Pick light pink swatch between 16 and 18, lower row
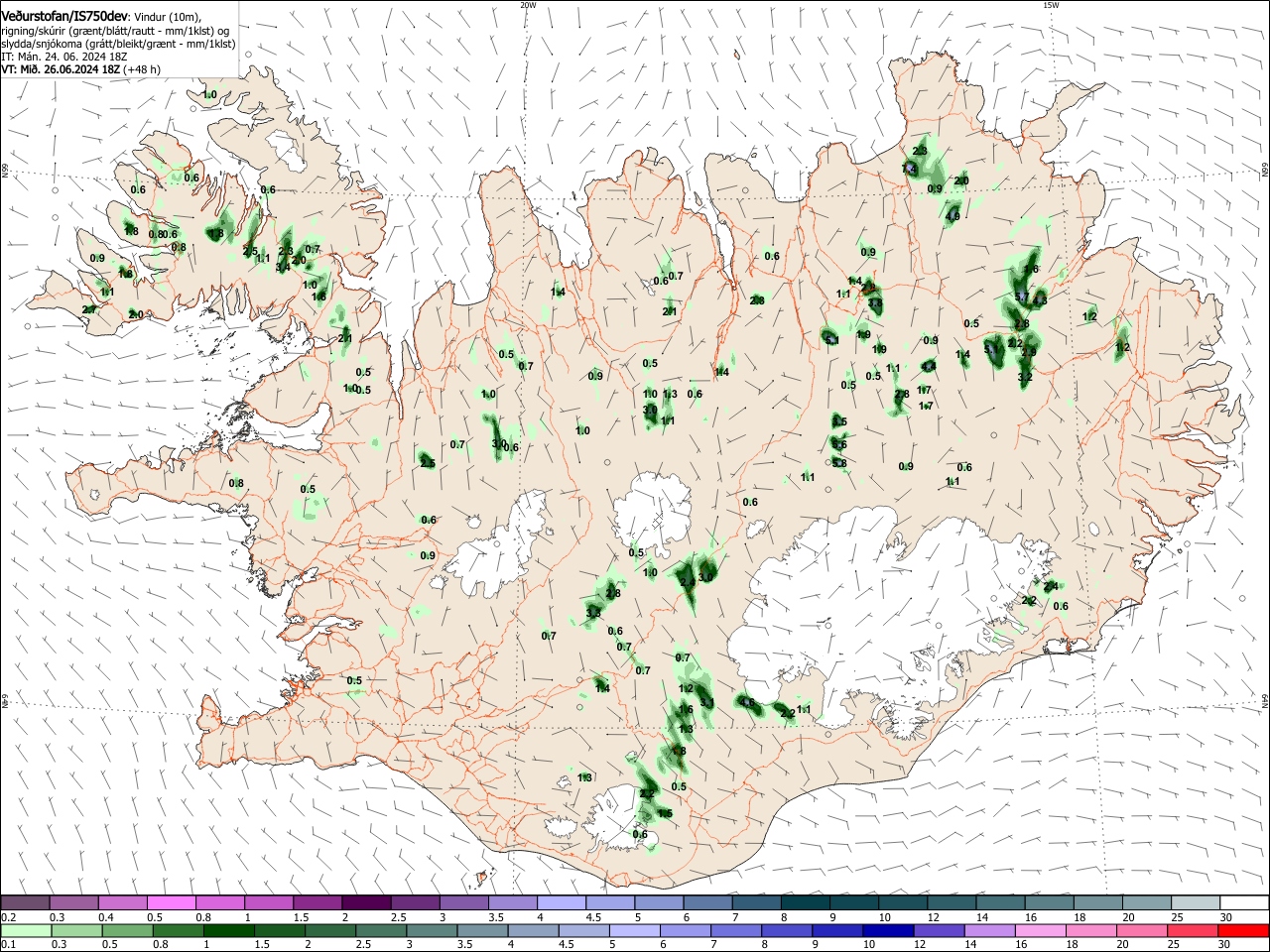This screenshot has width=1270, height=952. pos(1041,930)
